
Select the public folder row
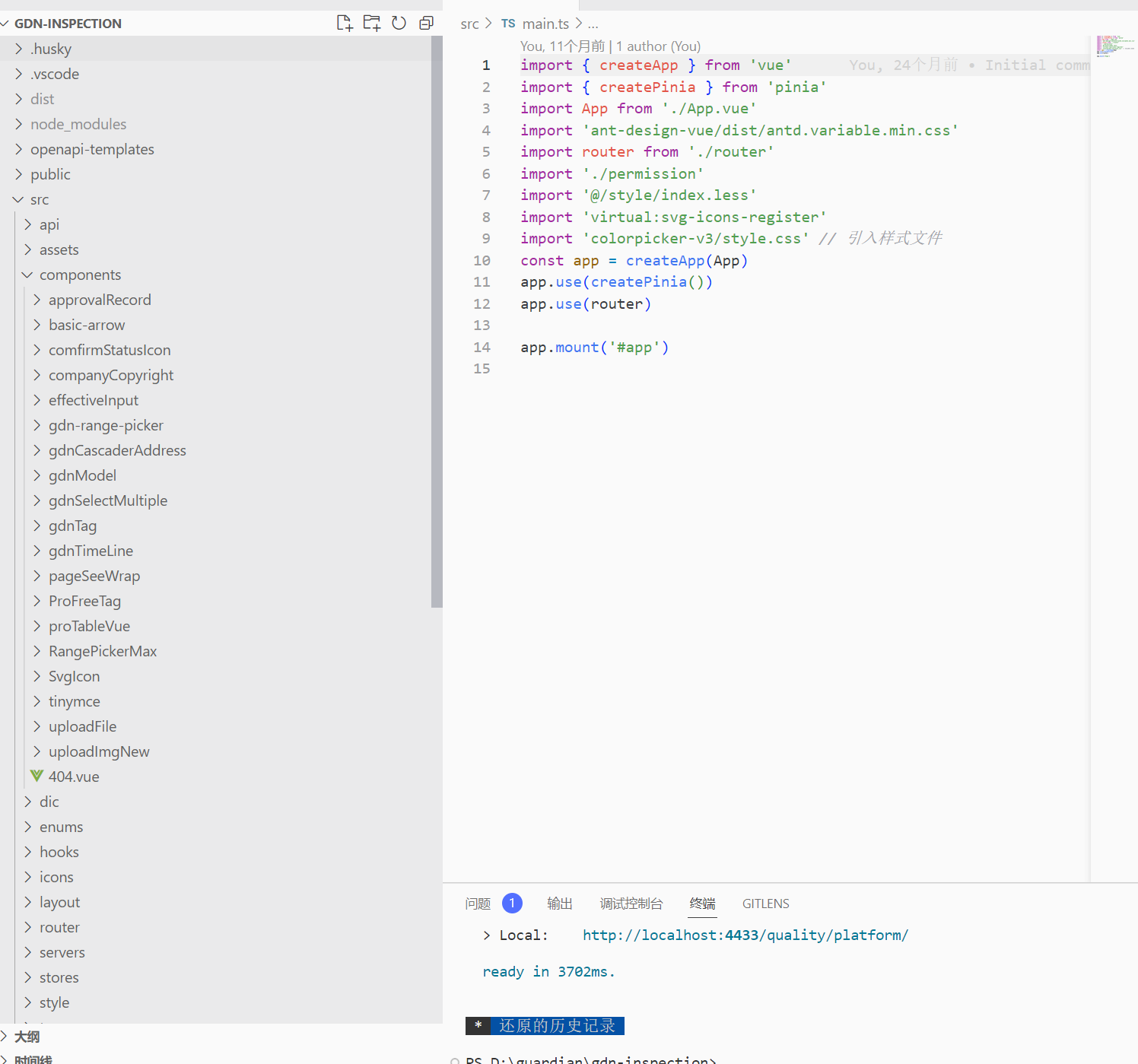point(215,174)
